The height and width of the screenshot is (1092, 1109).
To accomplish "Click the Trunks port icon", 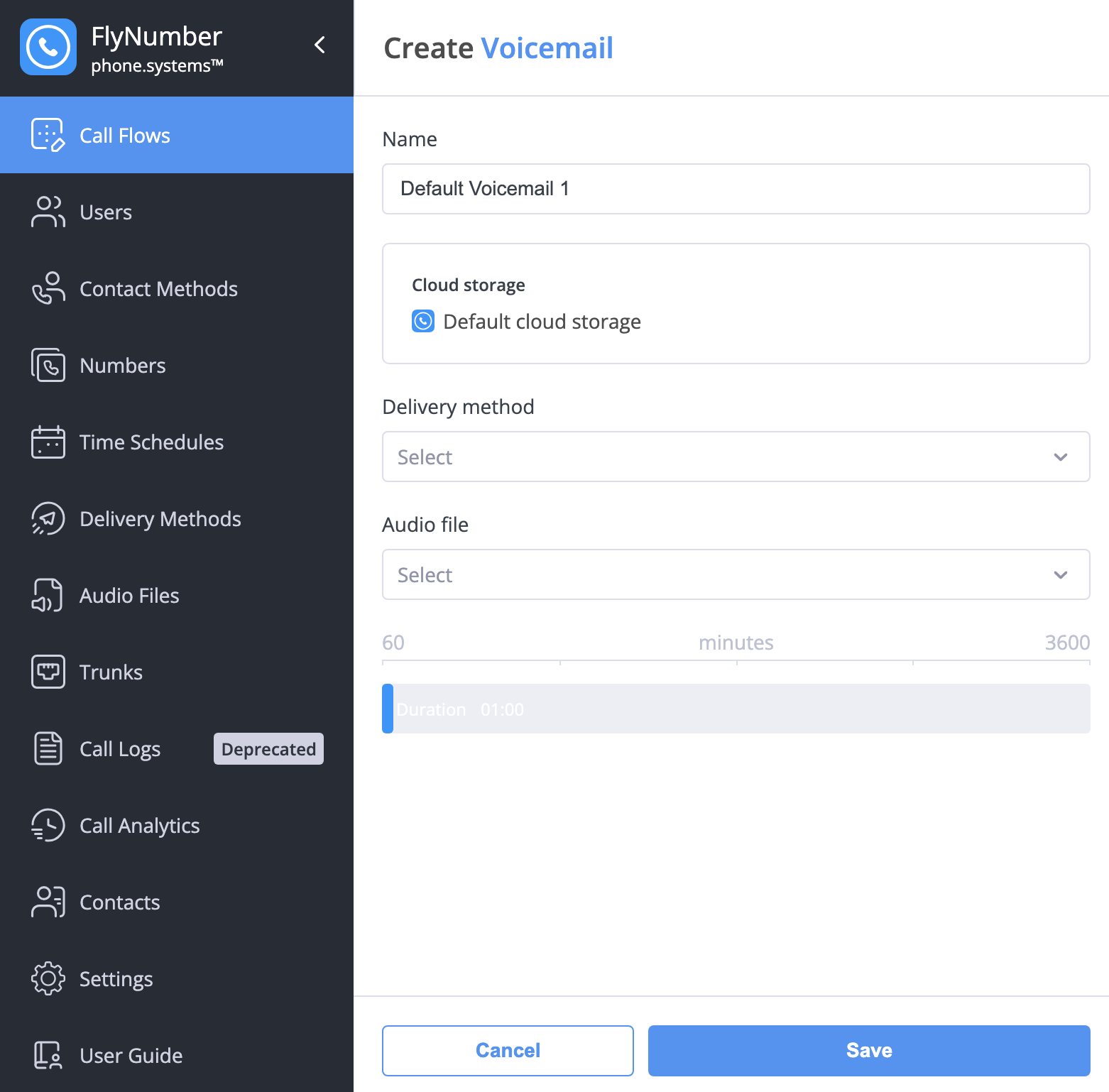I will (48, 672).
